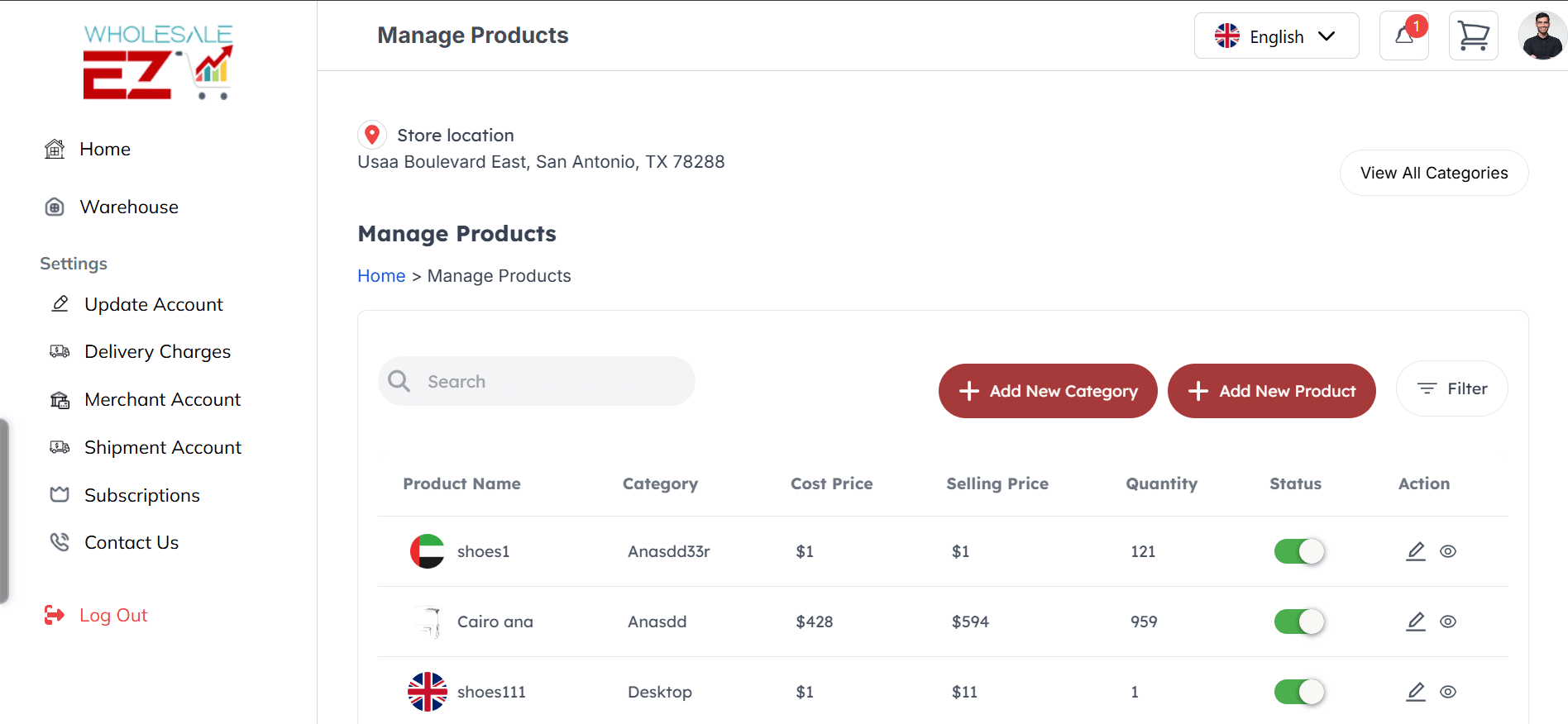Open the Filter options
The image size is (1568, 724).
pos(1451,388)
